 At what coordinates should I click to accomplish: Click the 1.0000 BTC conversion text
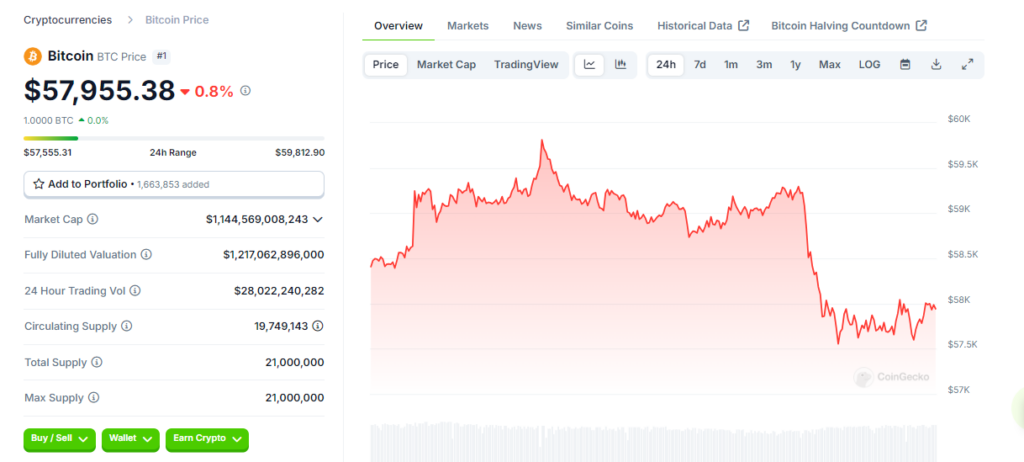click(x=48, y=120)
